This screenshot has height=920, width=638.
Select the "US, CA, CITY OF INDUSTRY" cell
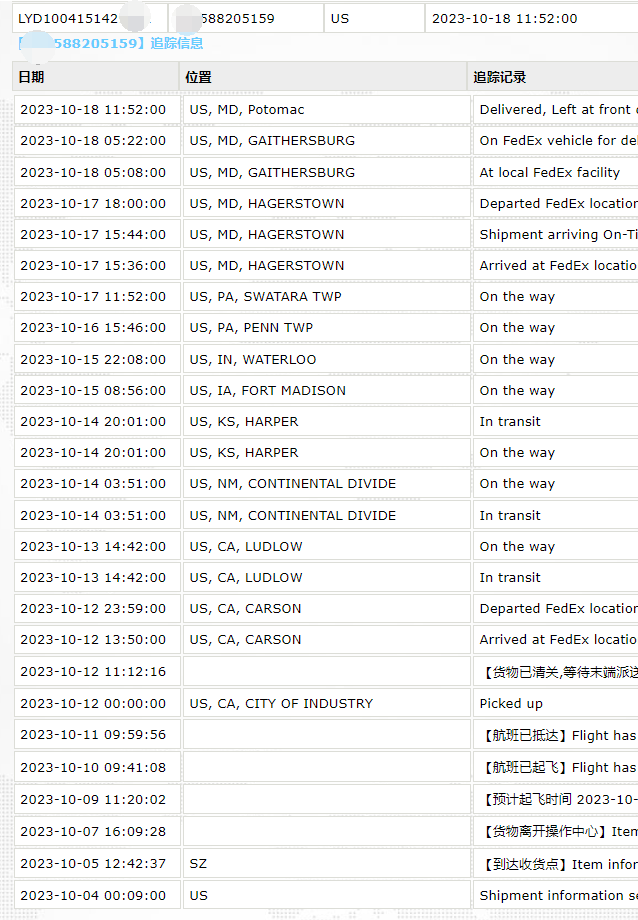(281, 703)
